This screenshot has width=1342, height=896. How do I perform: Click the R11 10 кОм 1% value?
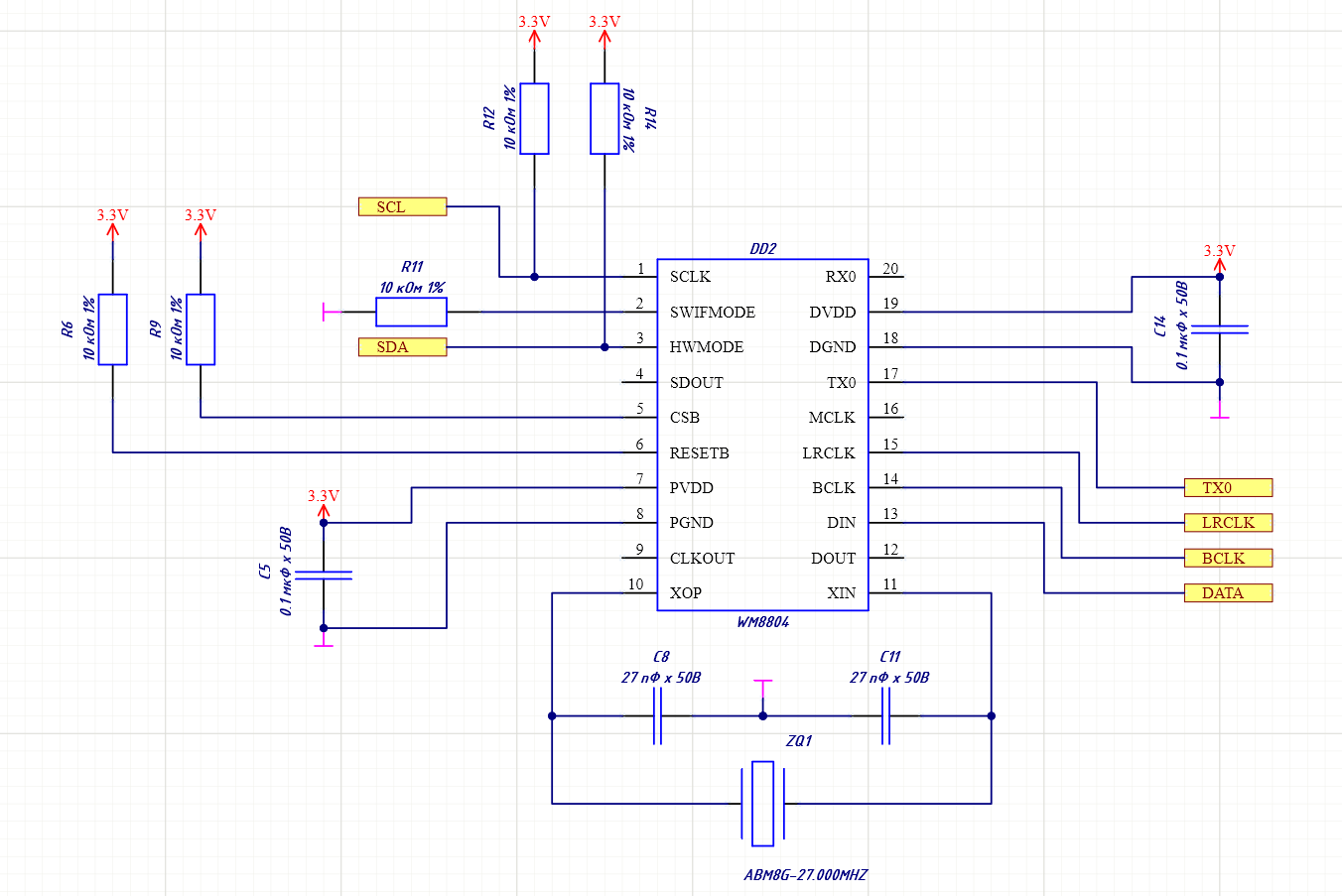pos(411,288)
